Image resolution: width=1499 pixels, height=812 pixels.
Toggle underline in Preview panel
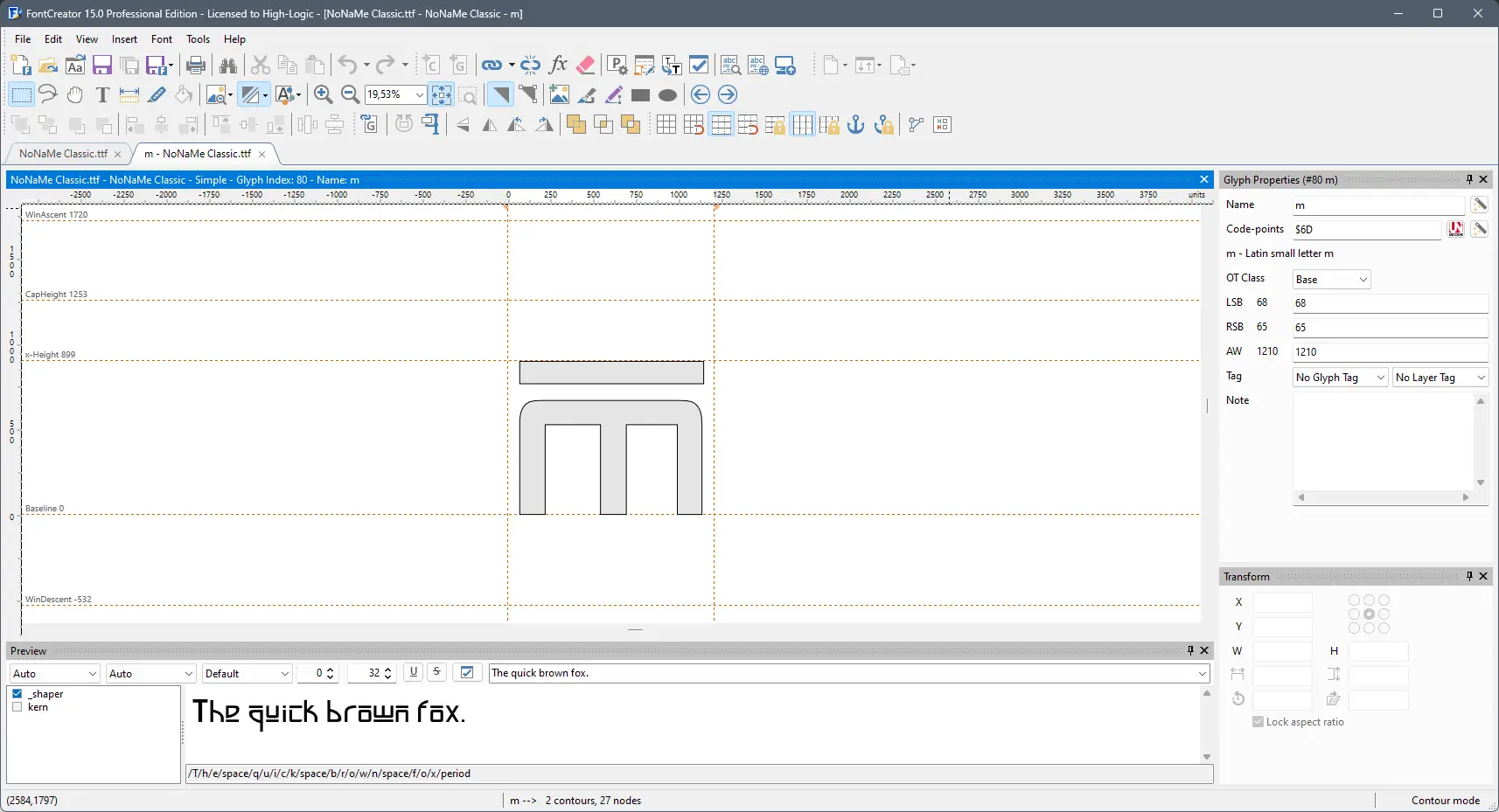click(x=414, y=672)
